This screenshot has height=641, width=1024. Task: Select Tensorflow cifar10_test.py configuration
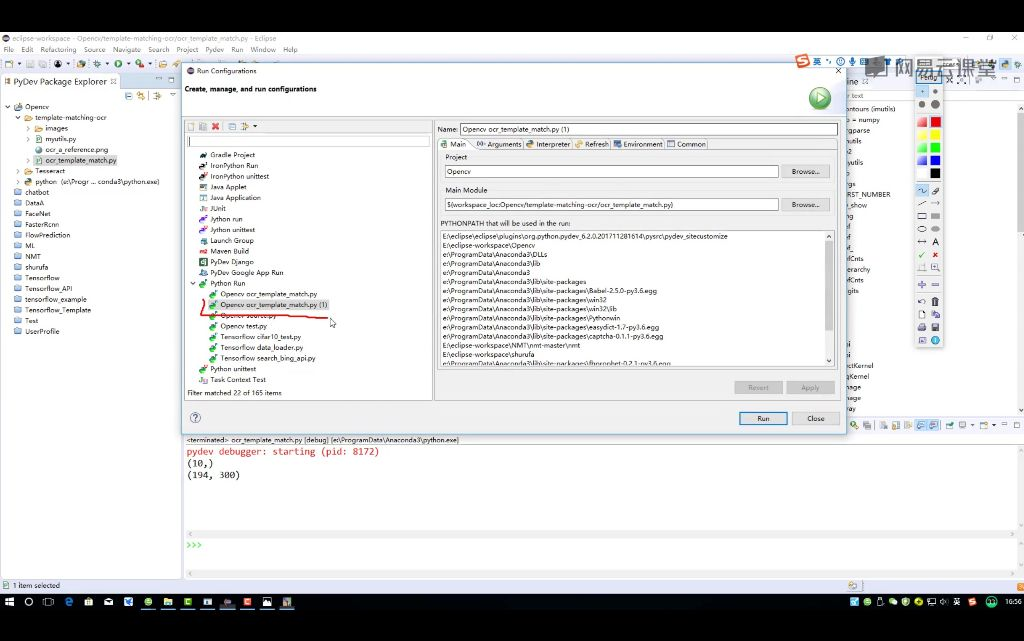pyautogui.click(x=261, y=337)
